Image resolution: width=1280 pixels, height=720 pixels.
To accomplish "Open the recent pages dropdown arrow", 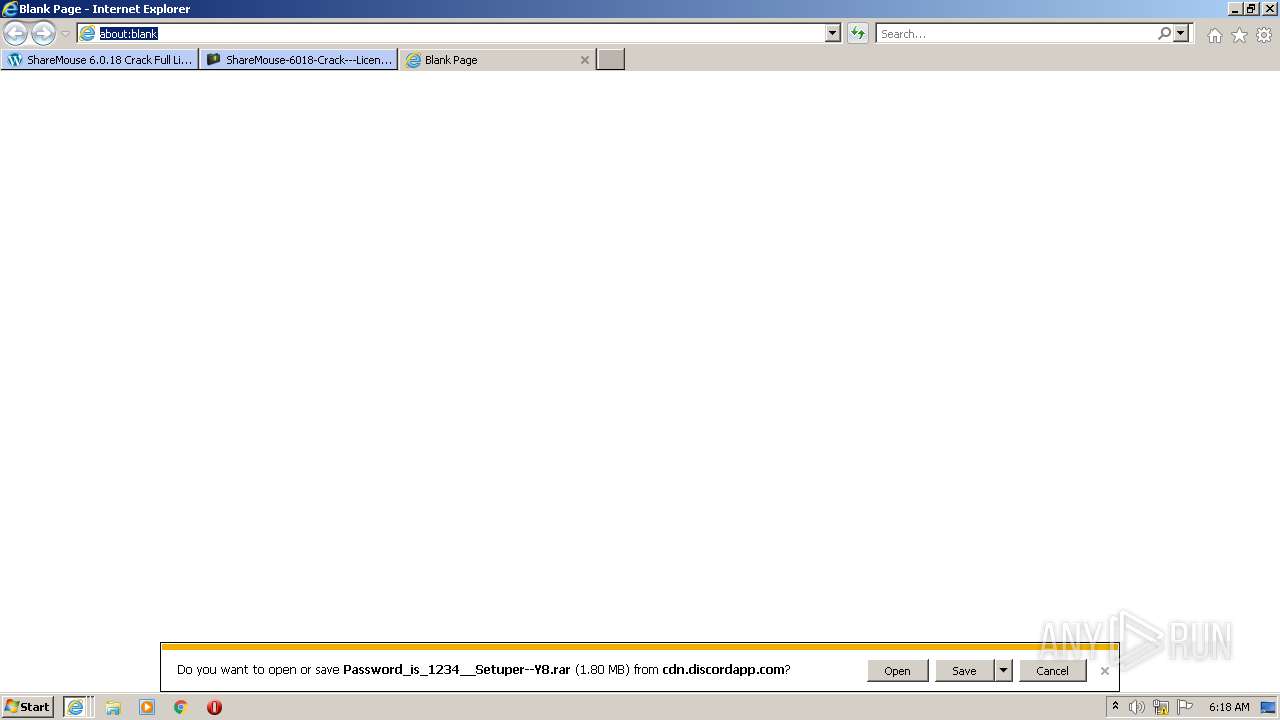I will point(65,34).
